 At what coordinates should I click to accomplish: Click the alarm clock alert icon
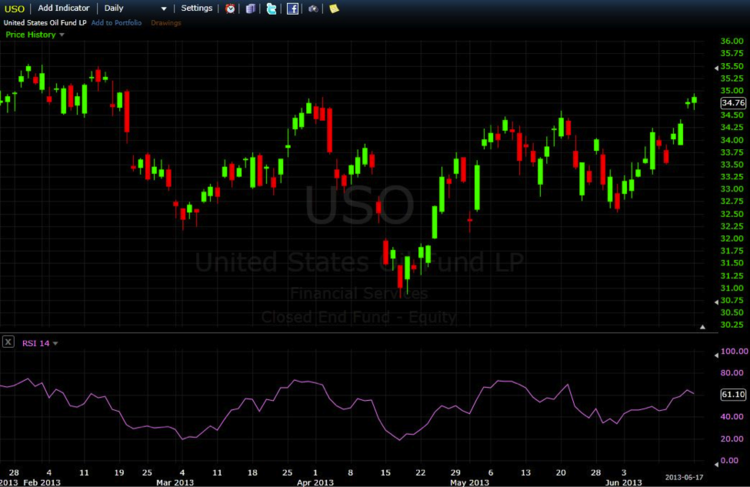coord(230,8)
